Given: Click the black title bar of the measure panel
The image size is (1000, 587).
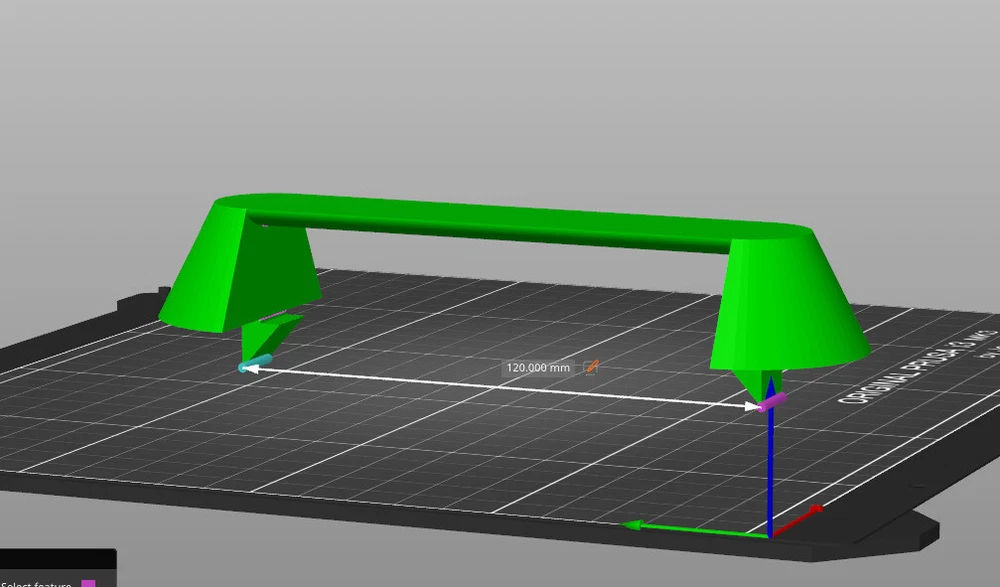Looking at the screenshot, I should point(57,560).
